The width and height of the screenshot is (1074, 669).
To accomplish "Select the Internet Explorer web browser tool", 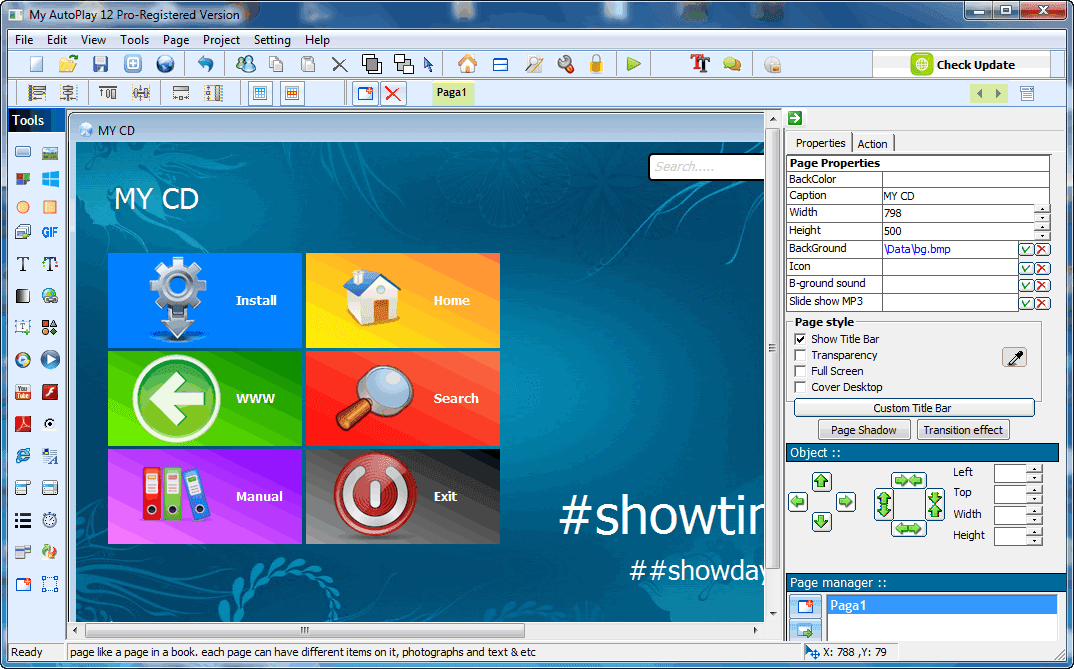I will 23,455.
